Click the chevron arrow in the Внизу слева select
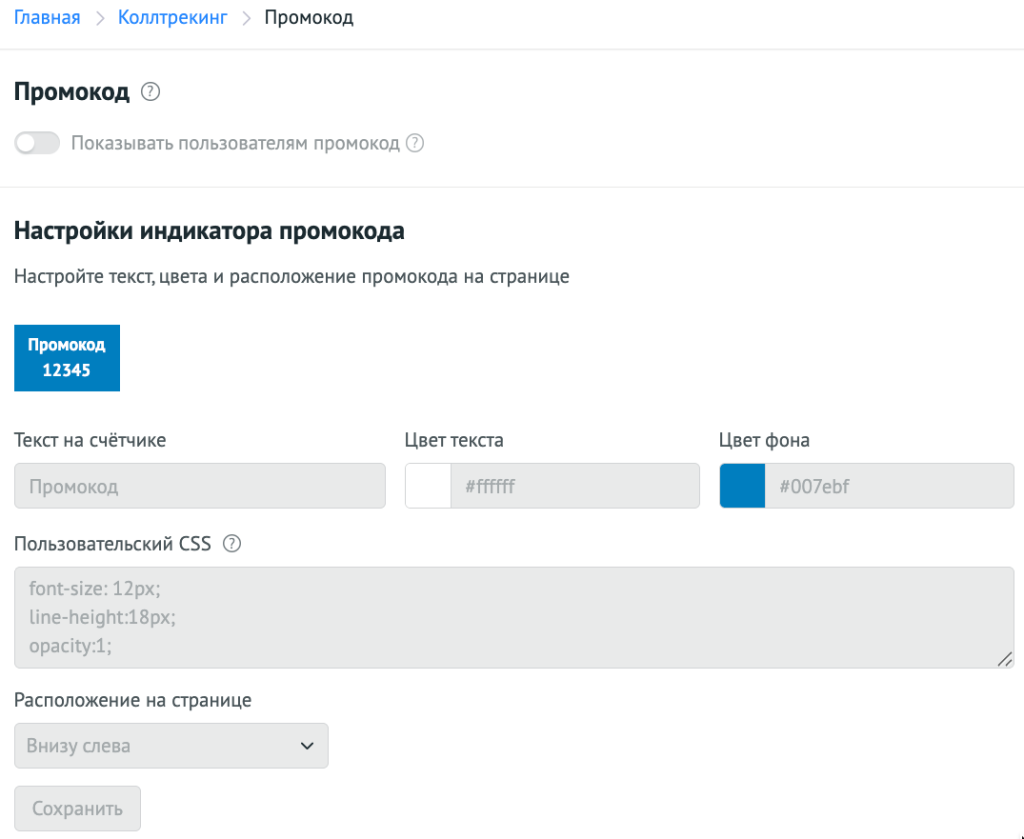 [x=307, y=746]
